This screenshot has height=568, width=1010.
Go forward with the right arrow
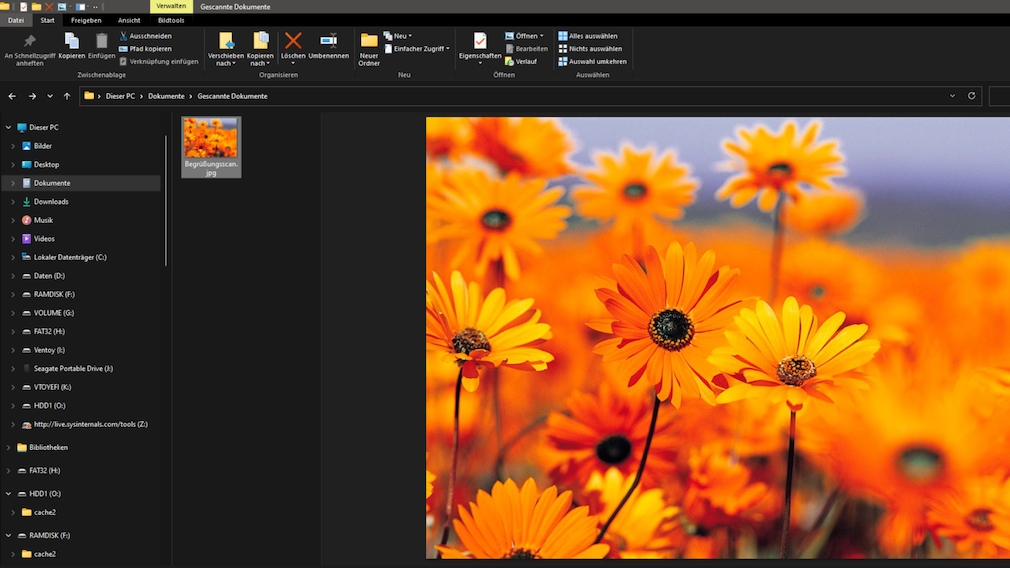(x=32, y=96)
